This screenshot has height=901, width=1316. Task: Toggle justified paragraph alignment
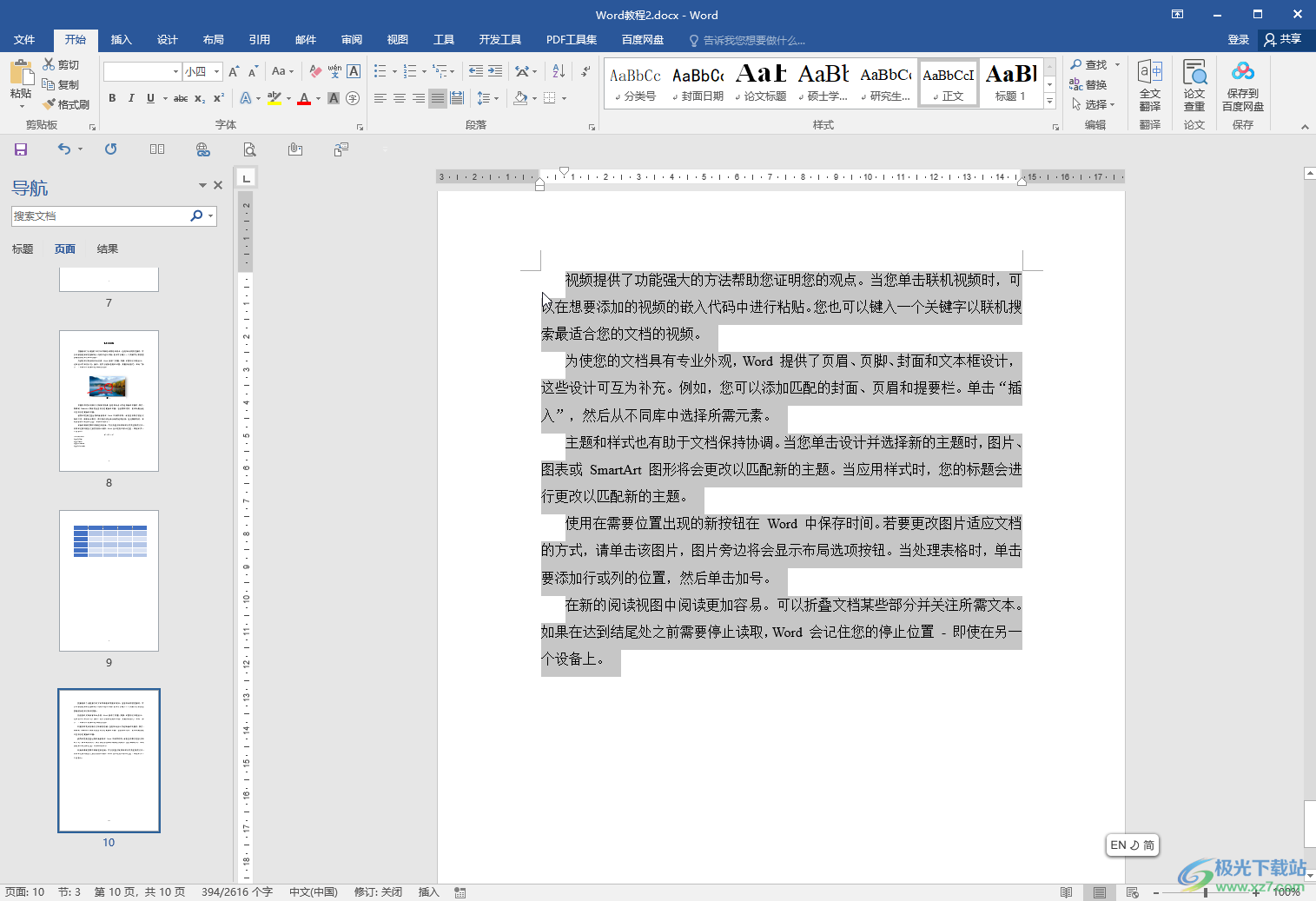(438, 98)
